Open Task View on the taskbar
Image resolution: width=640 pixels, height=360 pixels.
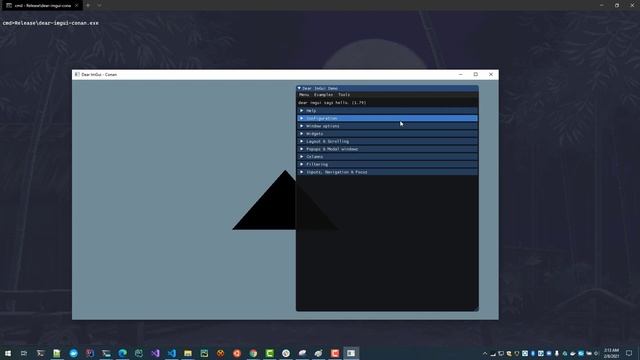coord(24,353)
